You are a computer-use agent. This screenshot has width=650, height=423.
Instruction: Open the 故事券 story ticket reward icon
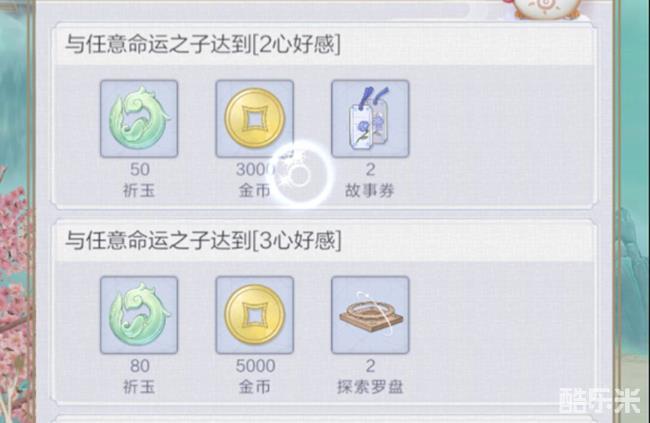pos(370,119)
